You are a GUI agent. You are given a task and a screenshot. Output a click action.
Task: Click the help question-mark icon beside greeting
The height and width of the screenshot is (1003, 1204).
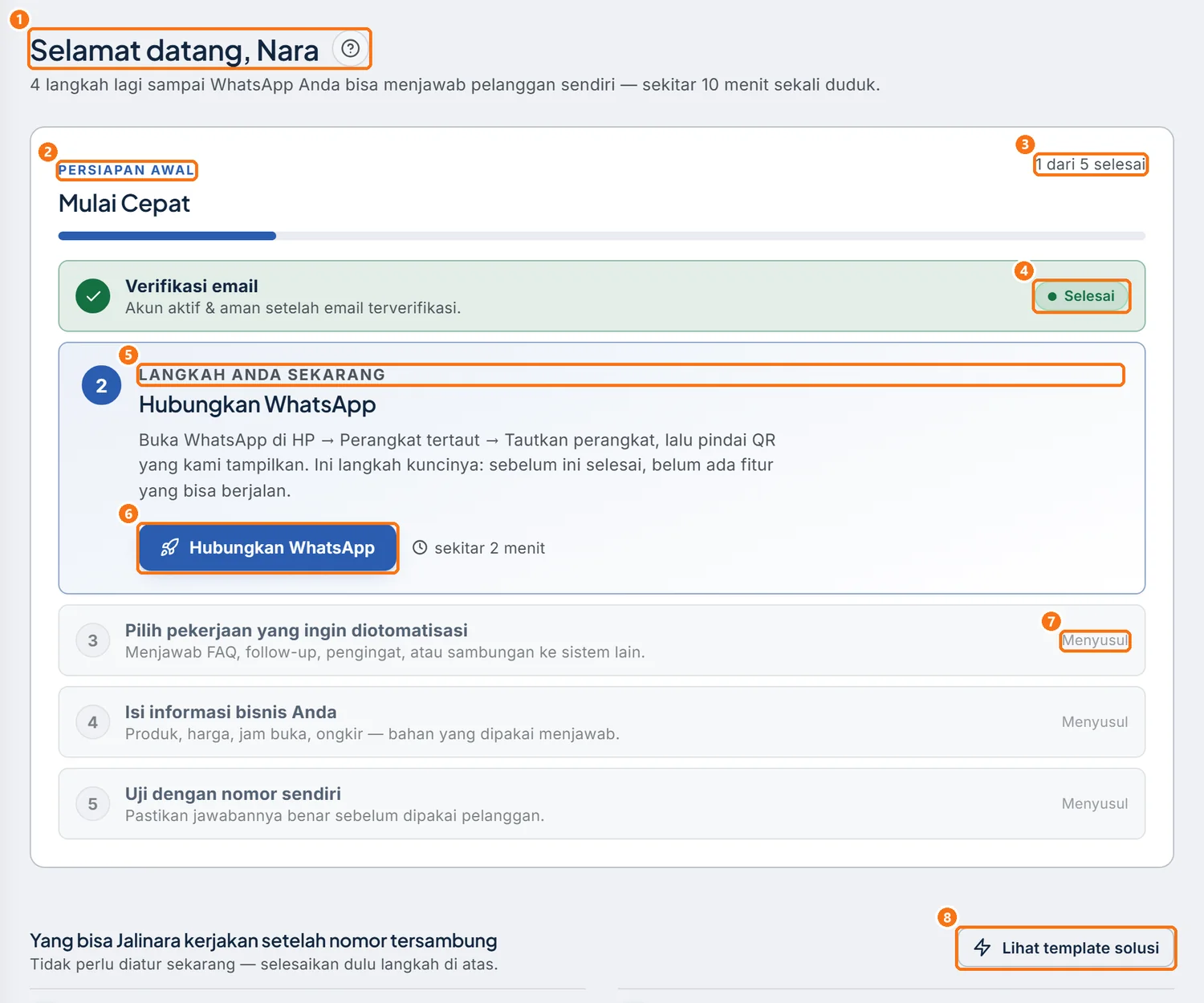tap(350, 49)
